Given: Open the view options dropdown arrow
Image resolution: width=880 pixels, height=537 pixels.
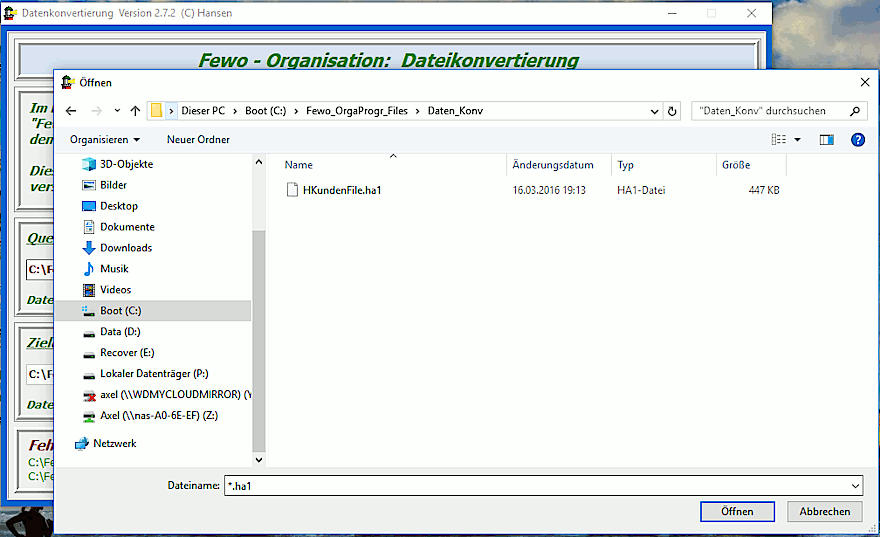Looking at the screenshot, I should click(x=797, y=140).
